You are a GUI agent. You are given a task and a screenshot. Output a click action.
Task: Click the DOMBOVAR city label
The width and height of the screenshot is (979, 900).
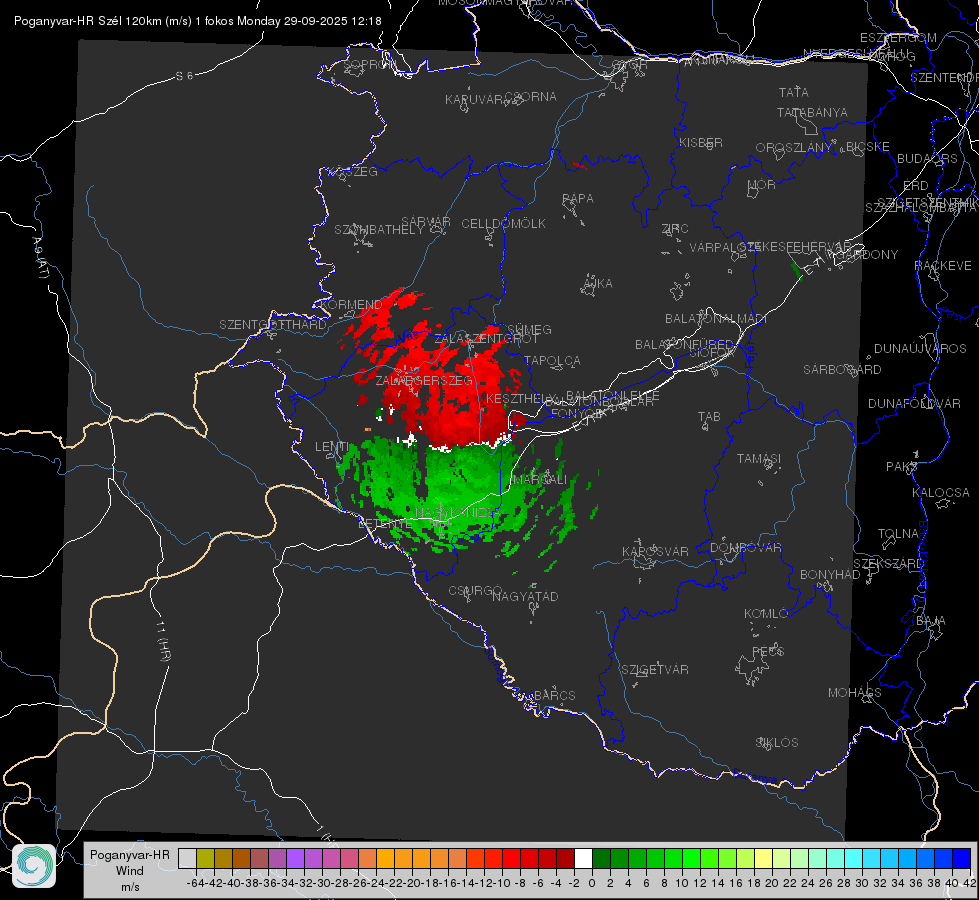(745, 548)
